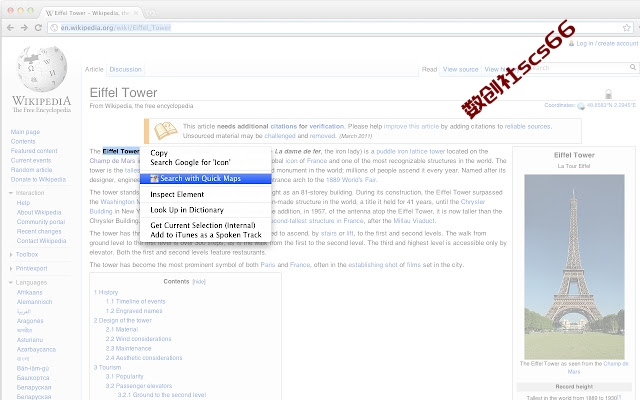This screenshot has width=640, height=400.
Task: Select the Afrikaans language link
Action: 29,292
